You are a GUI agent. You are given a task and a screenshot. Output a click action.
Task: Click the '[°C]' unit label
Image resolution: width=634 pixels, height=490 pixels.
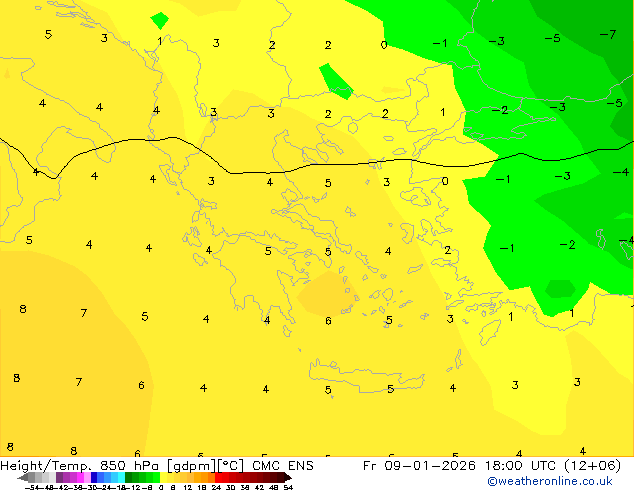231,466
